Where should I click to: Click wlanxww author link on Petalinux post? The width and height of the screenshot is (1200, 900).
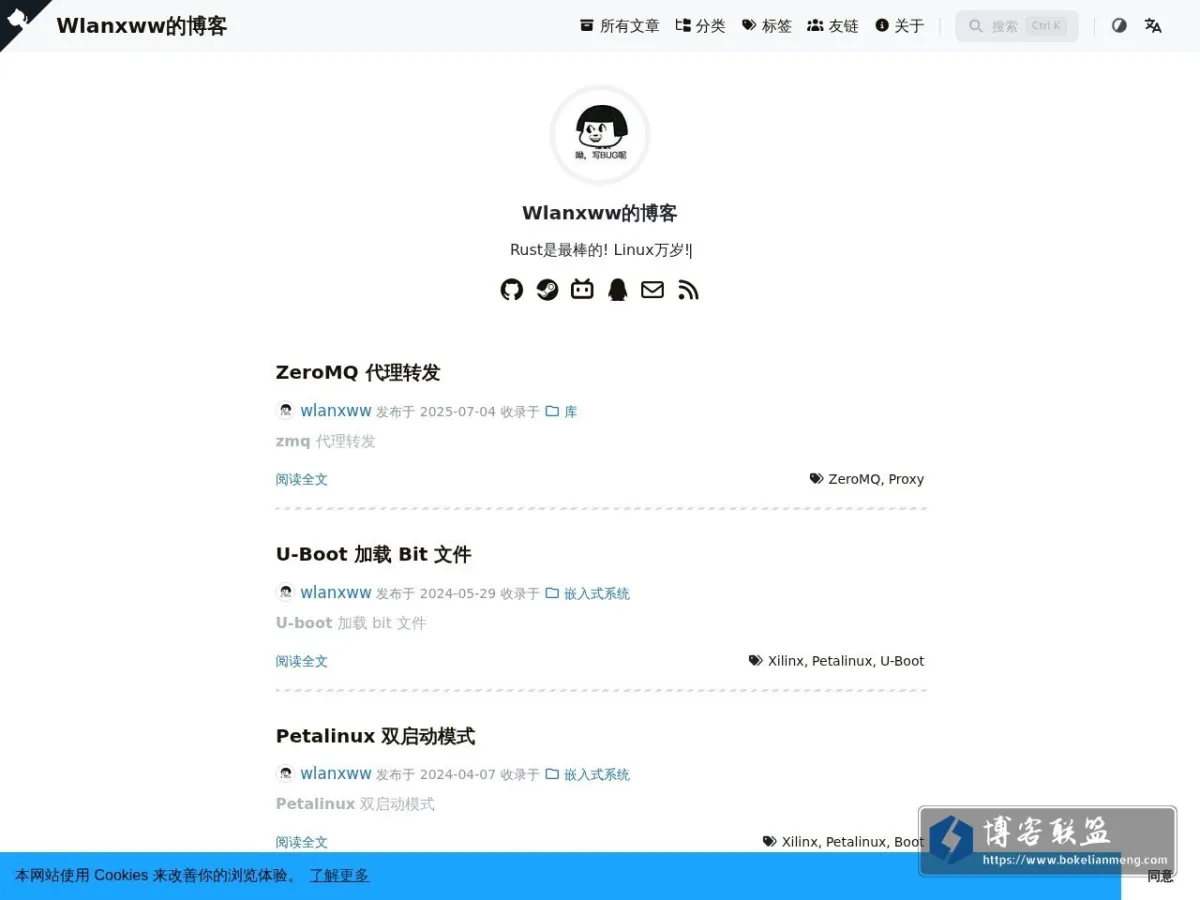click(336, 773)
